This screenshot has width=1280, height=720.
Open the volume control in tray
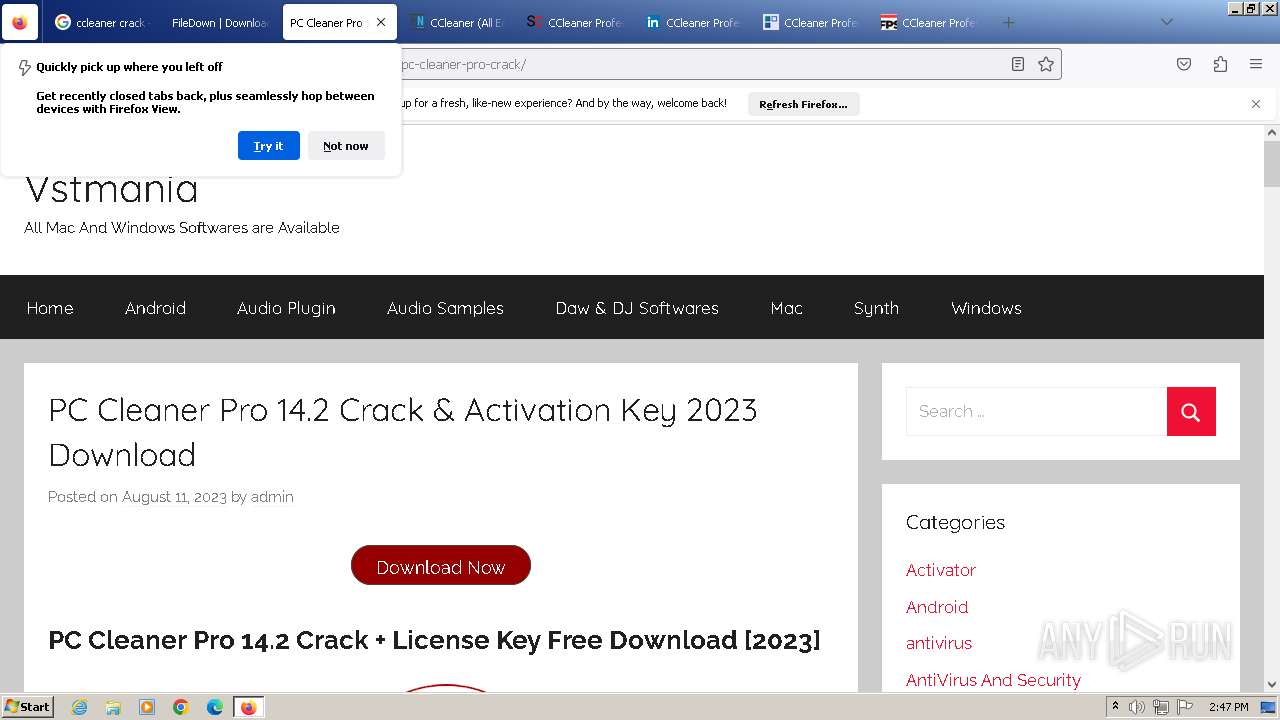point(1137,707)
